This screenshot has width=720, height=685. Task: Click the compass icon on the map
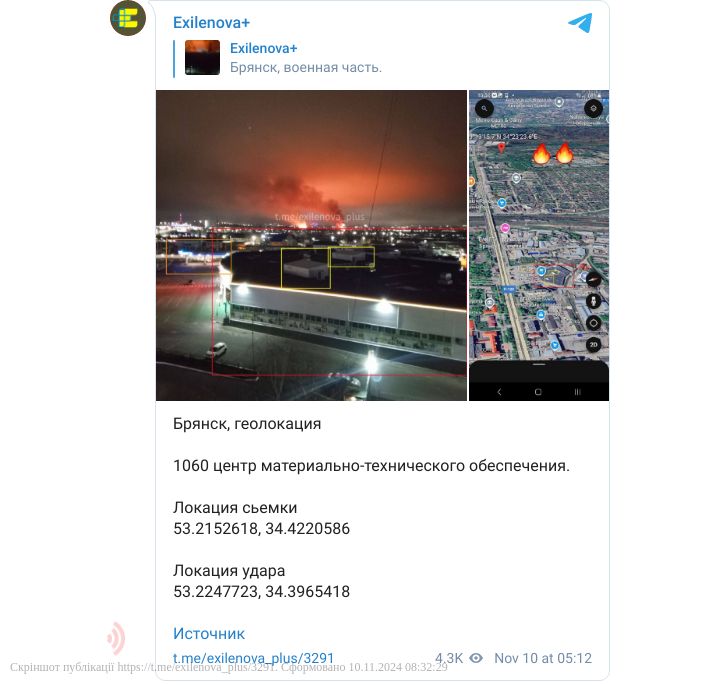[593, 279]
